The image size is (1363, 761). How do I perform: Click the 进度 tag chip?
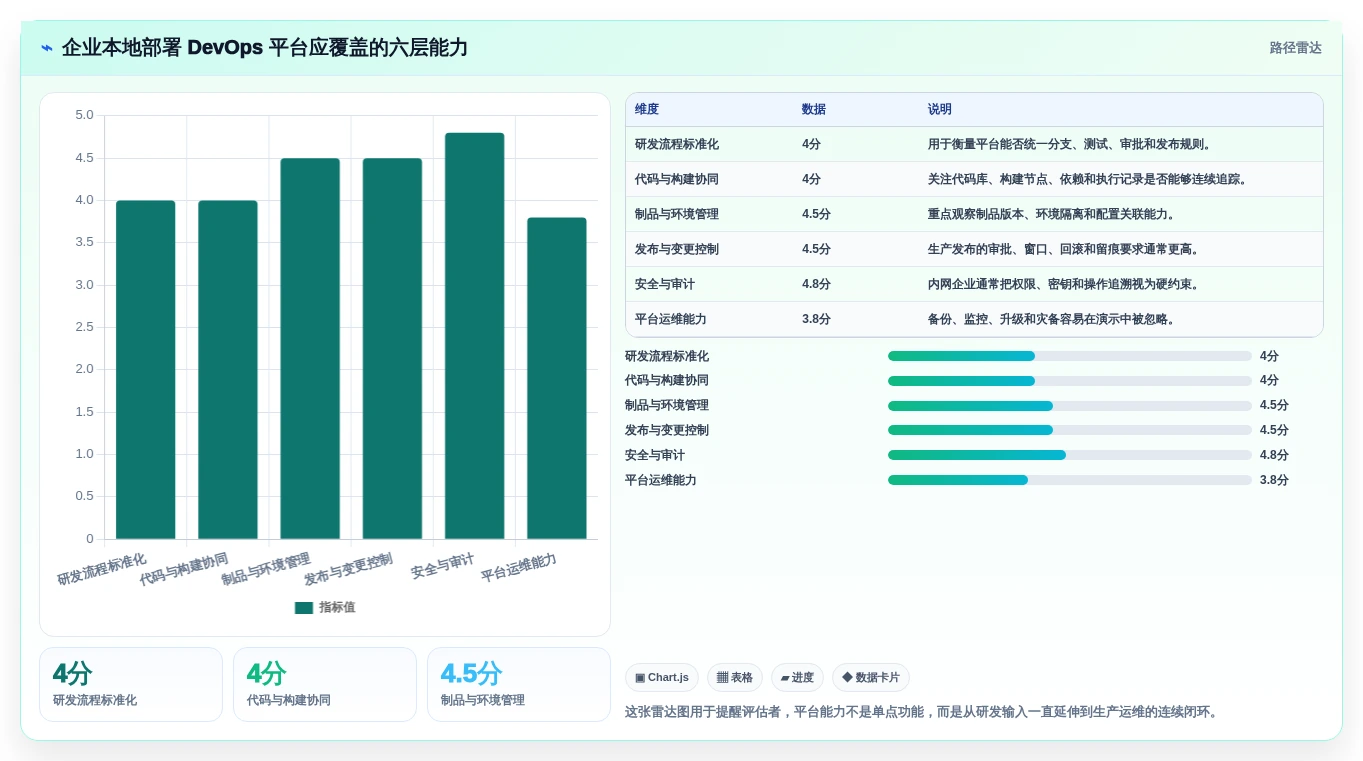(x=797, y=678)
